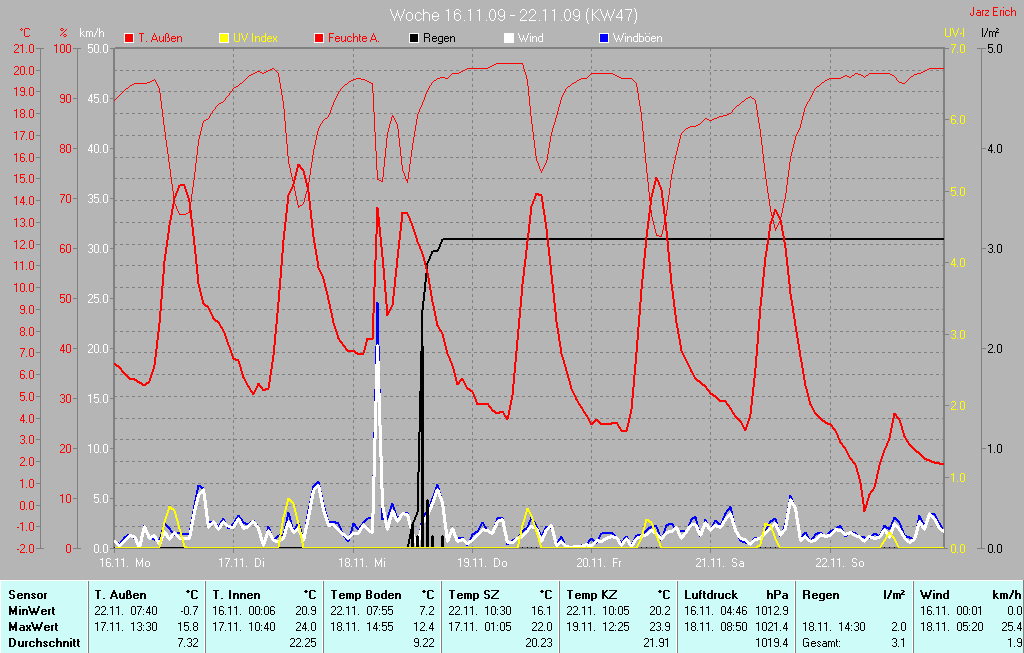1024x653 pixels.
Task: Click the km/h axis unit label
Action: click(x=91, y=33)
